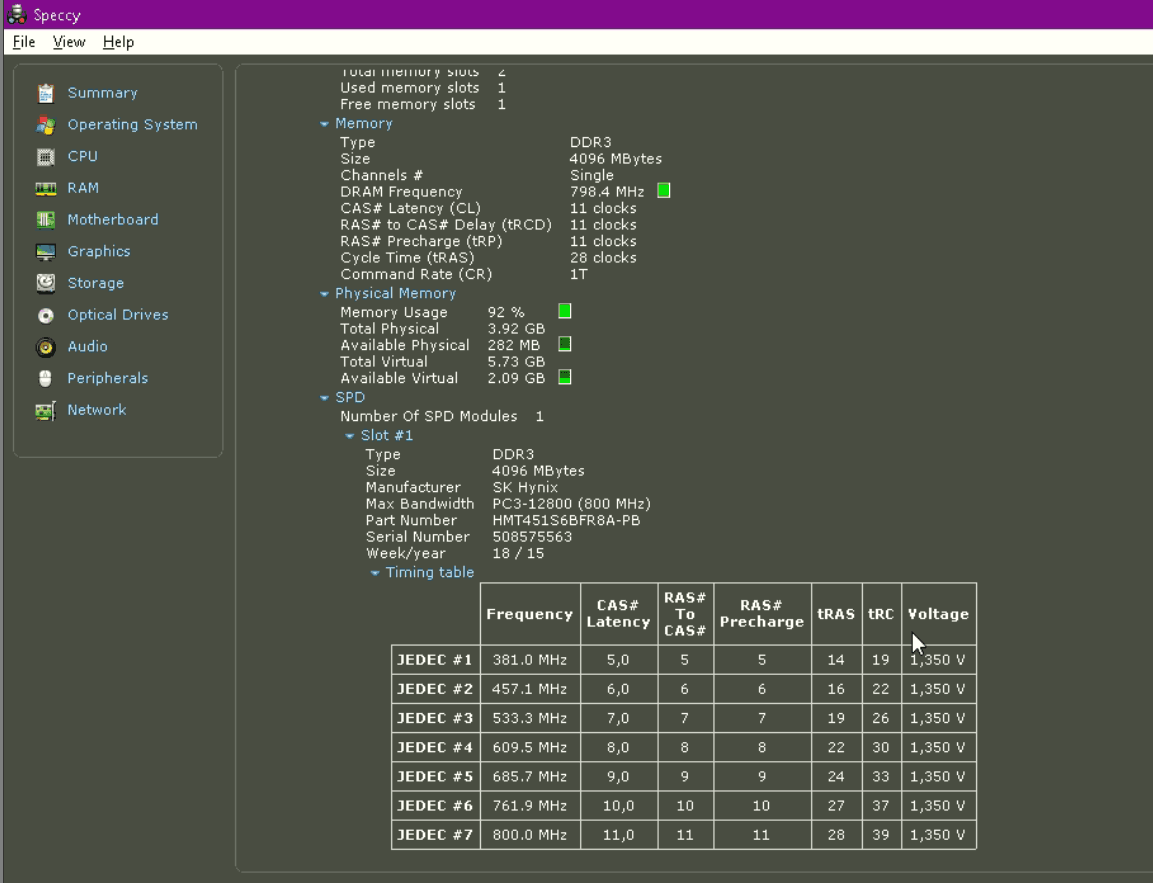Click the Motherboard icon in sidebar
Screen dimensions: 1153x883
pyautogui.click(x=45, y=220)
